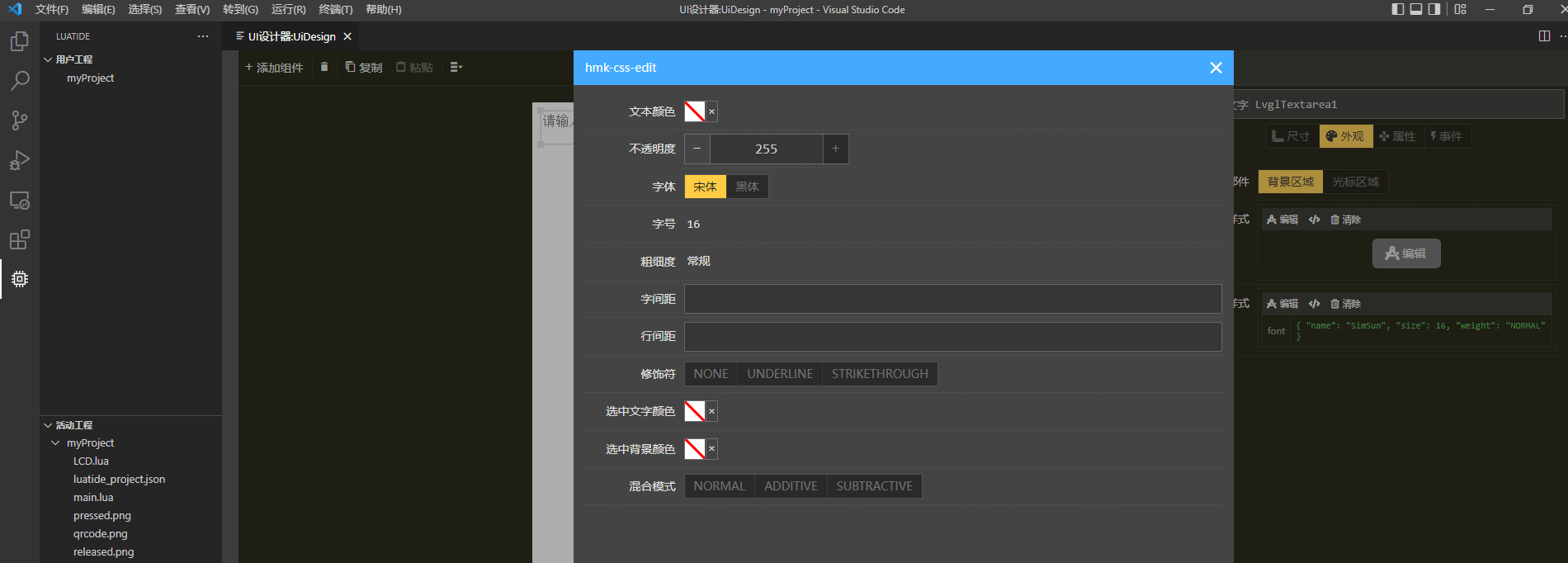The width and height of the screenshot is (1568, 563).
Task: Click the 添加组件 button
Action: (x=274, y=67)
